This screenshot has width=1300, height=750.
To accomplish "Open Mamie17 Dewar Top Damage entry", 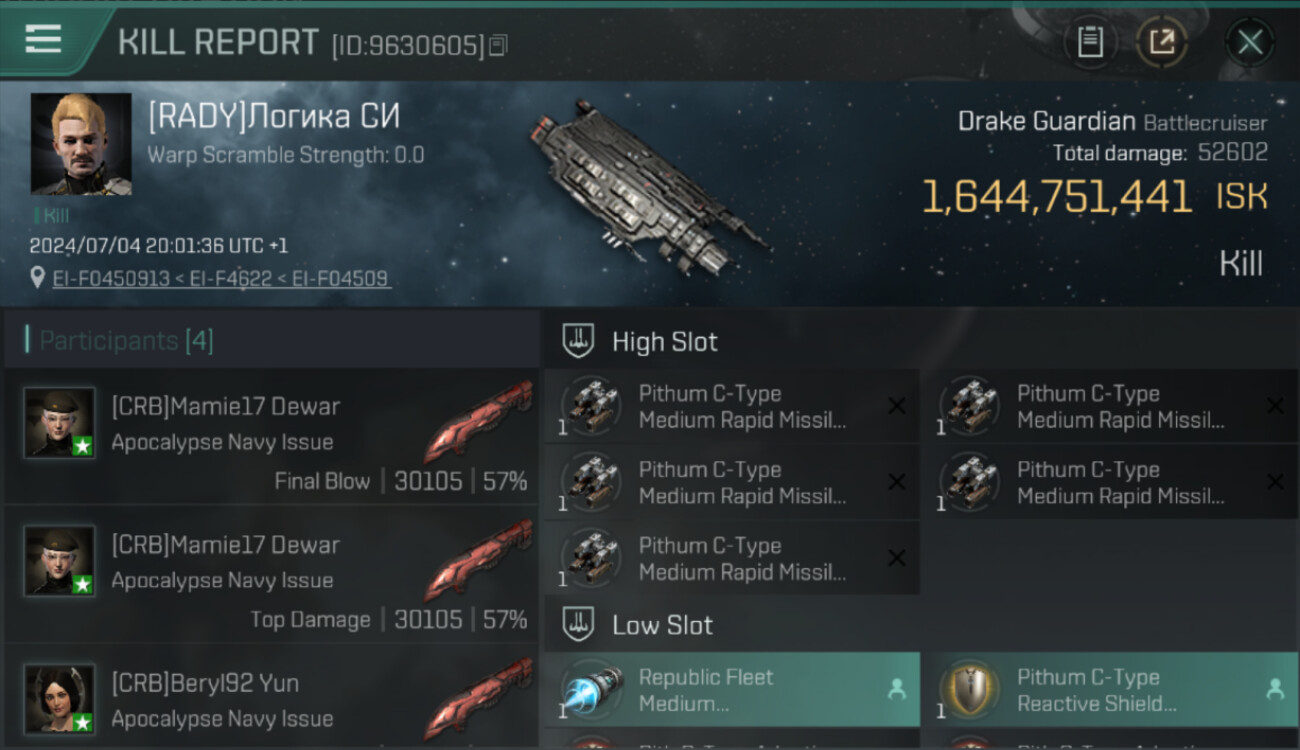I will [x=272, y=576].
